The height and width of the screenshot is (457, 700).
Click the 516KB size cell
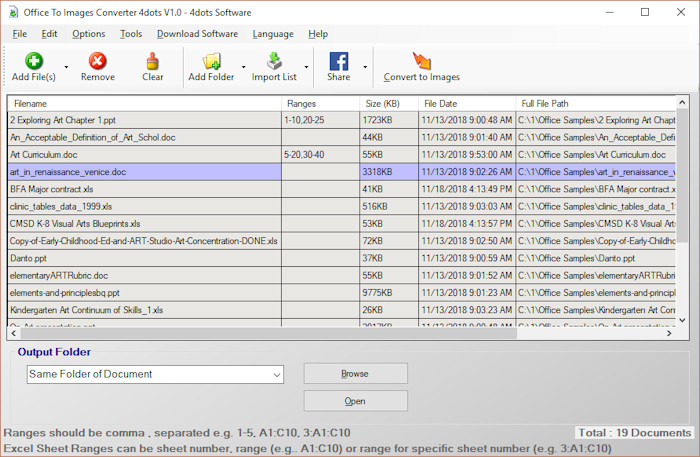[x=388, y=207]
